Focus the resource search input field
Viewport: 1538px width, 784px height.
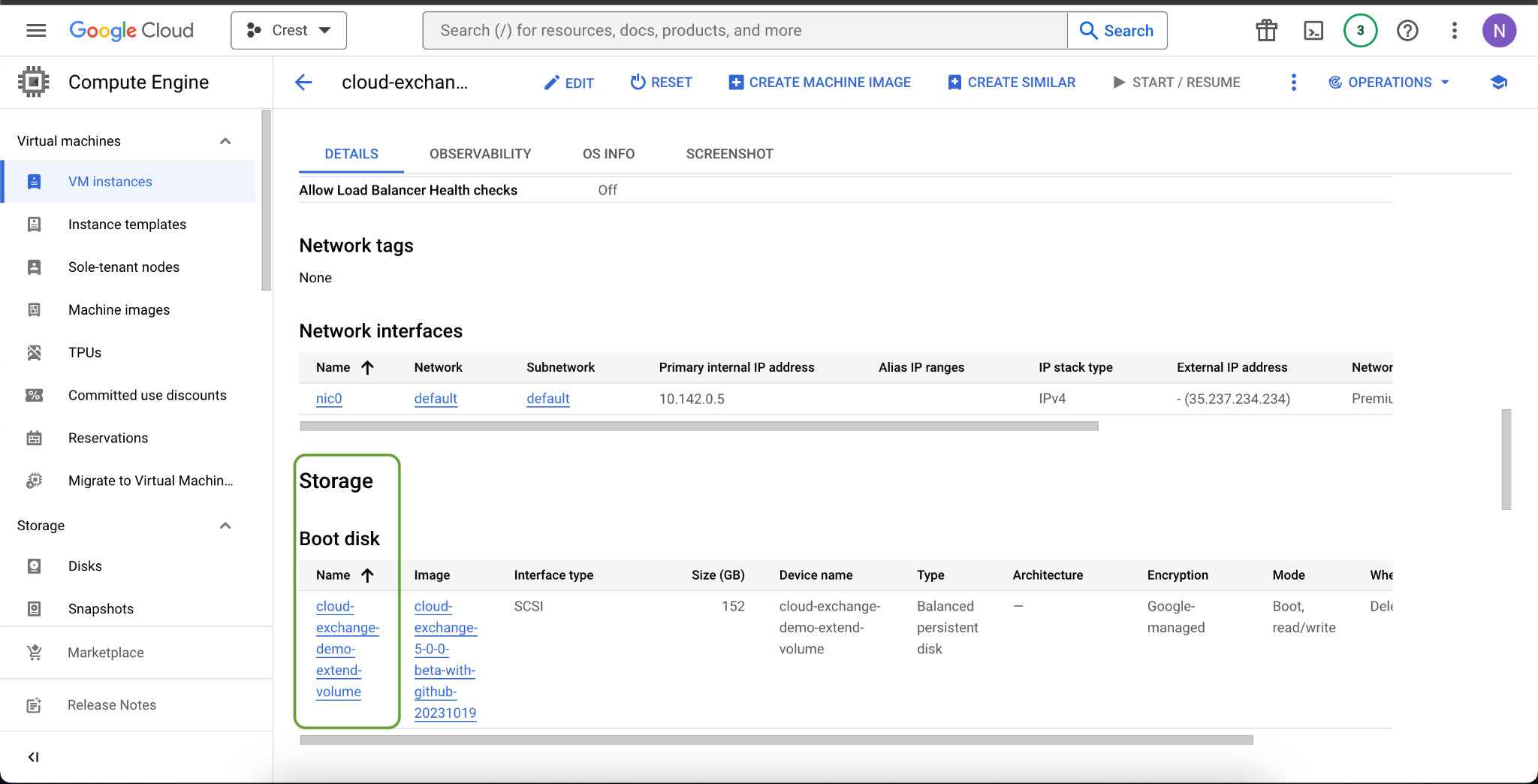point(745,31)
